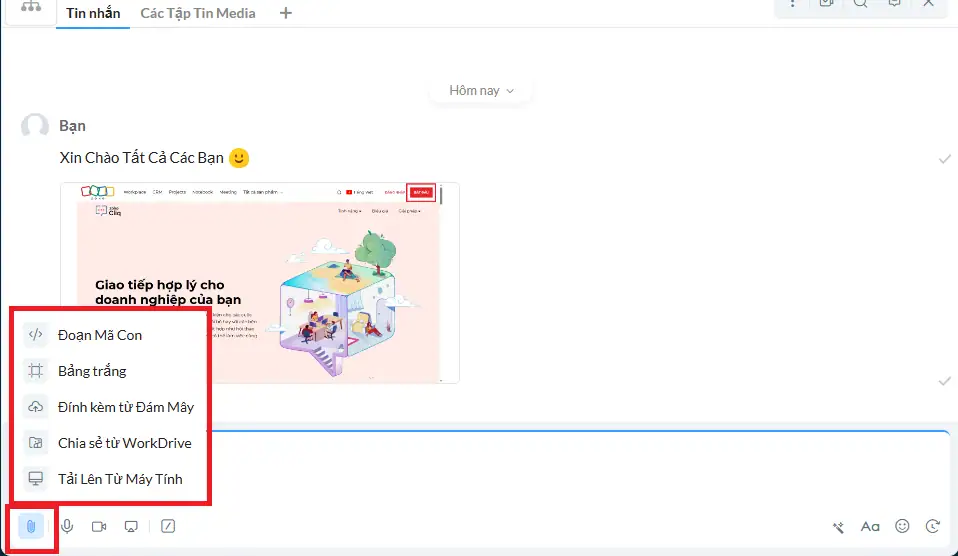
Task: Start screen sharing from the composer toolbar
Action: [131, 526]
